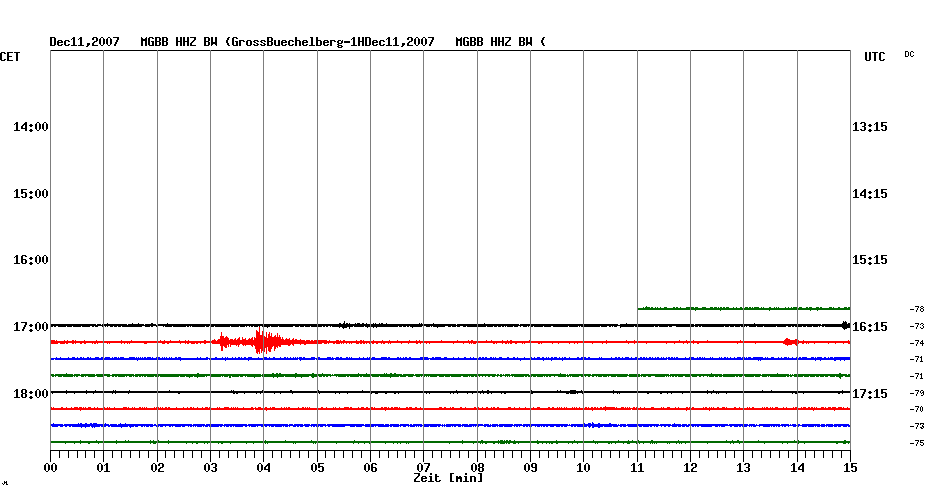Click minute label 06 on time axis
This screenshot has height=494, width=930.
[370, 468]
